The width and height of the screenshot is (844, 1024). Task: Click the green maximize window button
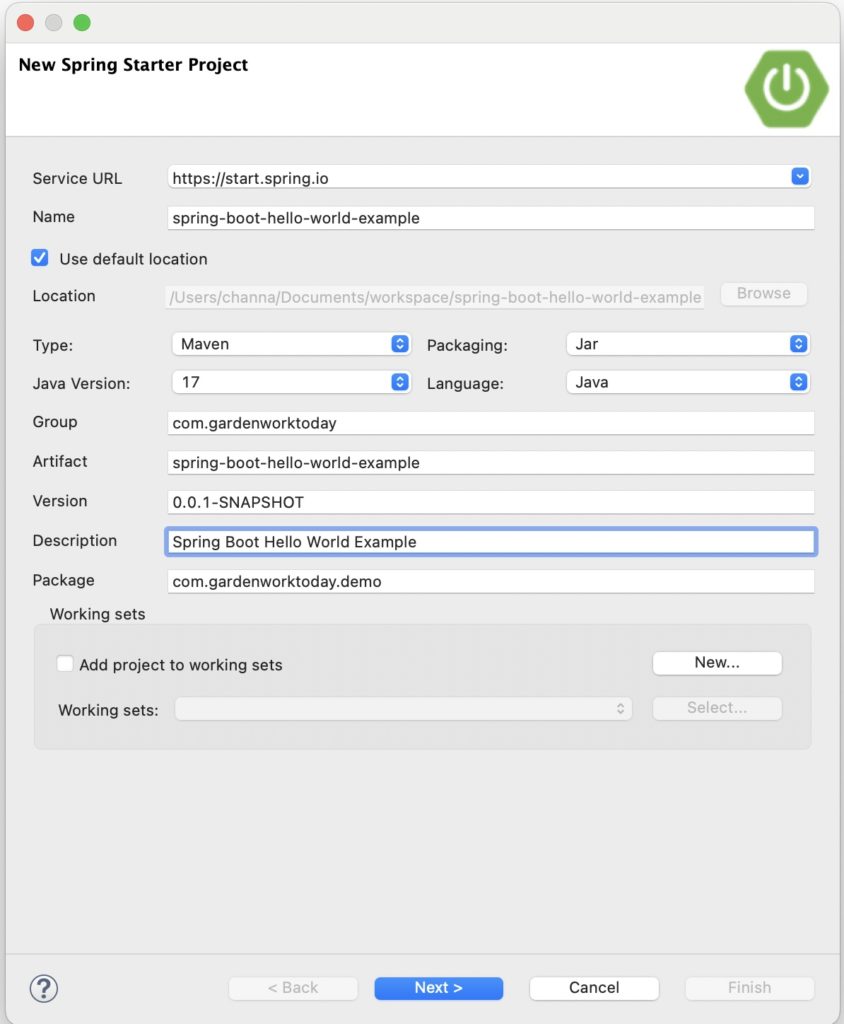(82, 23)
